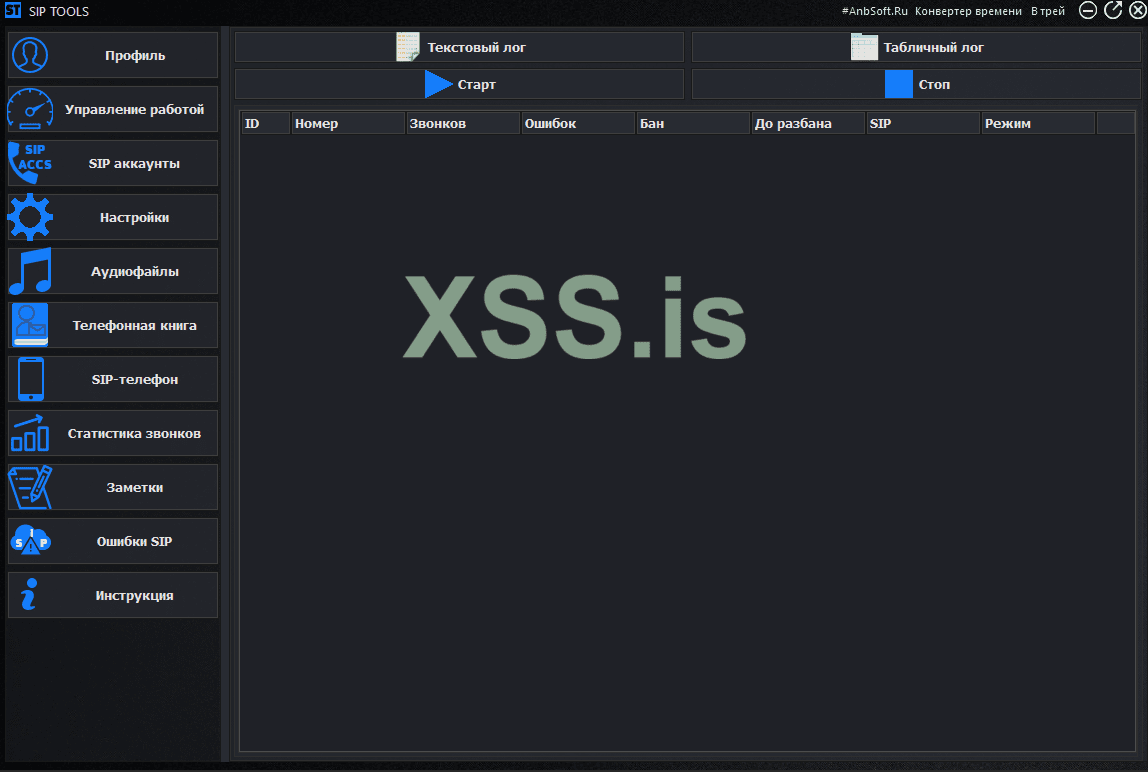Close the SIP TOOLS window
The height and width of the screenshot is (772, 1148).
[x=1137, y=10]
